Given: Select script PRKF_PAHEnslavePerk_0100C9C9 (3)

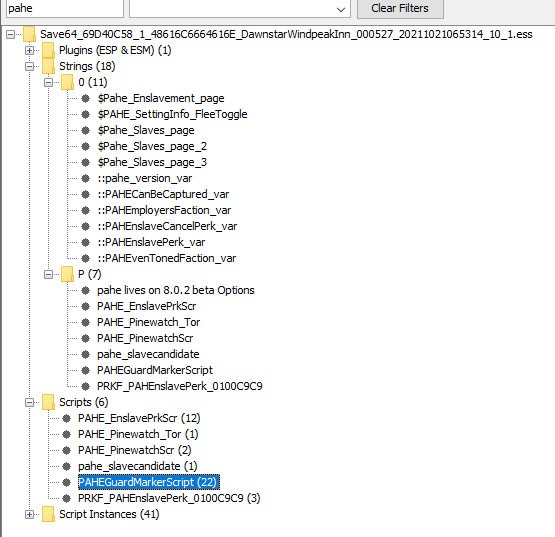Looking at the screenshot, I should click(169, 498).
